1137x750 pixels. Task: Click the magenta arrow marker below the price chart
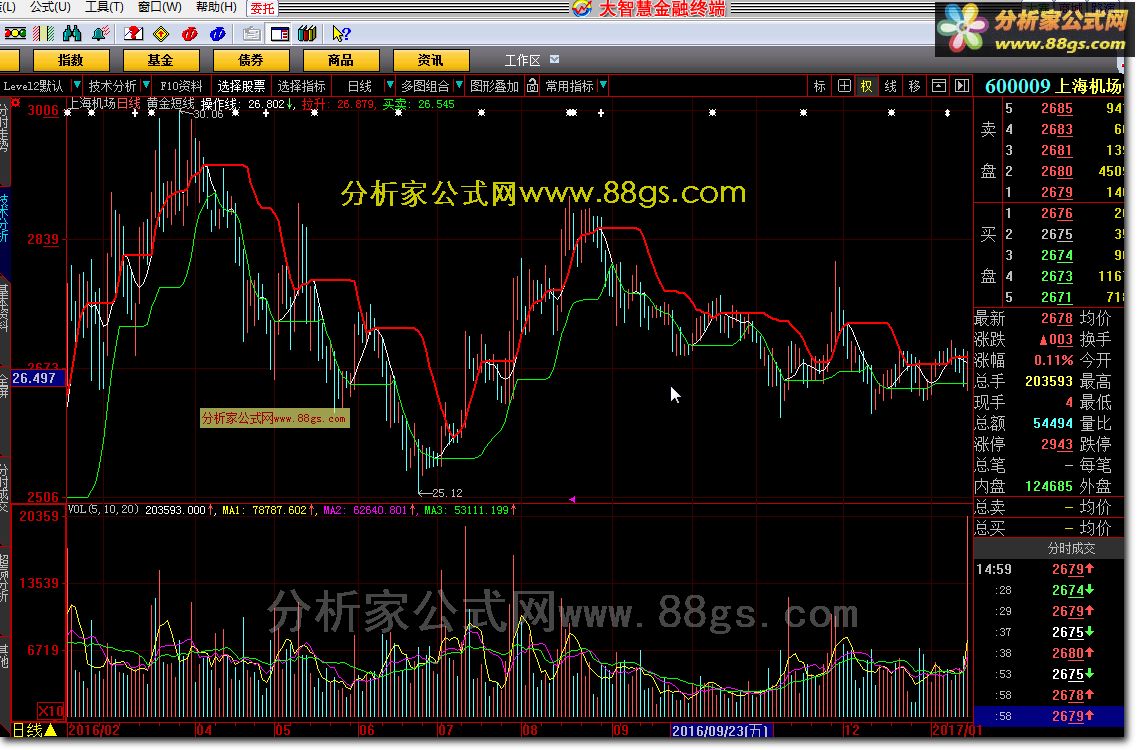pos(572,499)
